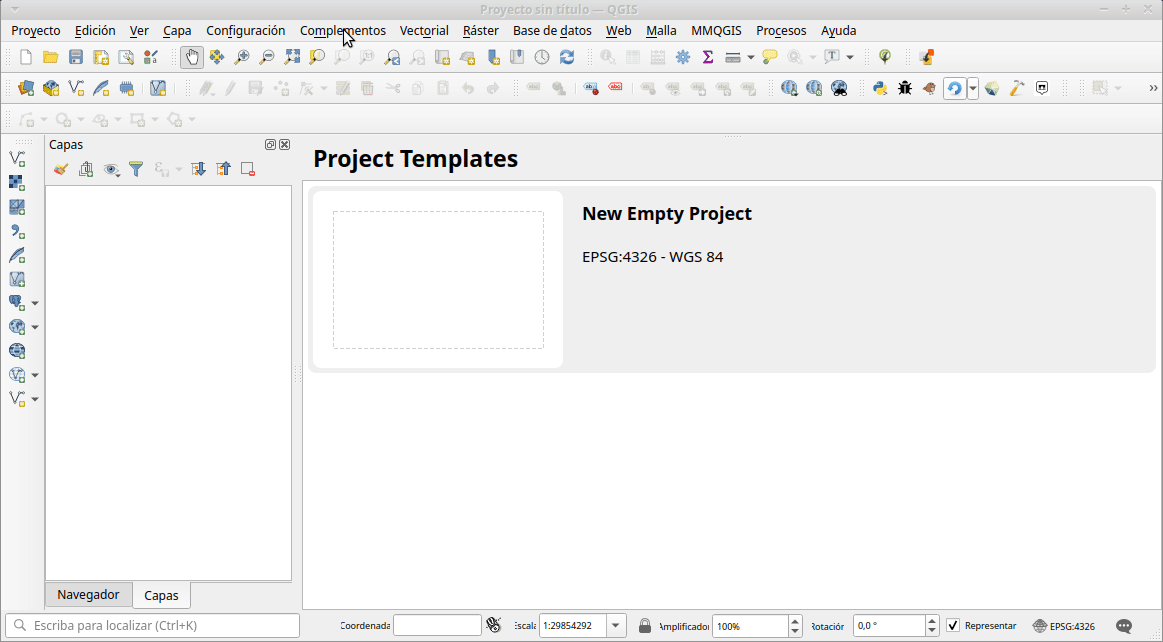Image resolution: width=1163 pixels, height=642 pixels.
Task: Show more toolbar items with the chevron
Action: point(1153,88)
